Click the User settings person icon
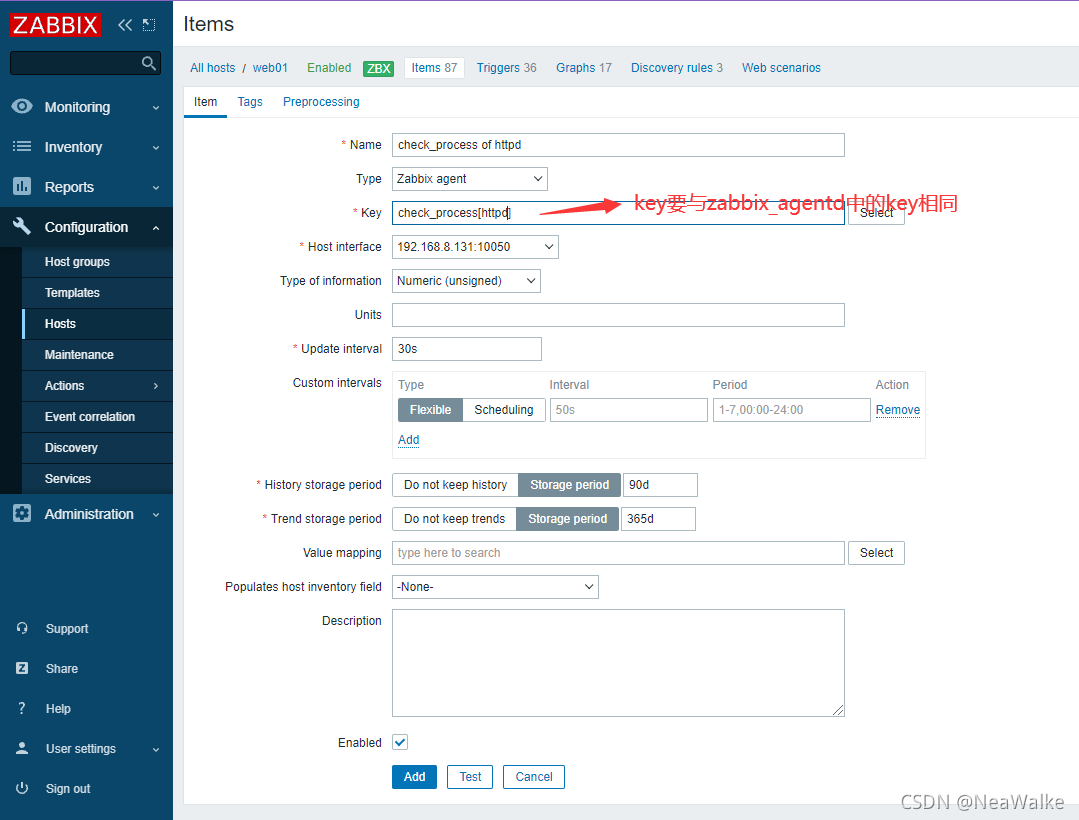 [x=22, y=748]
